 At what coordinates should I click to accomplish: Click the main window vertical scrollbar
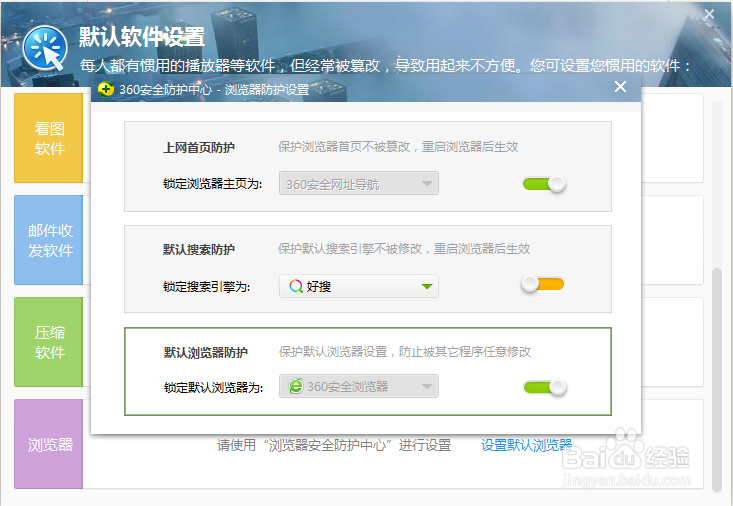(717, 379)
